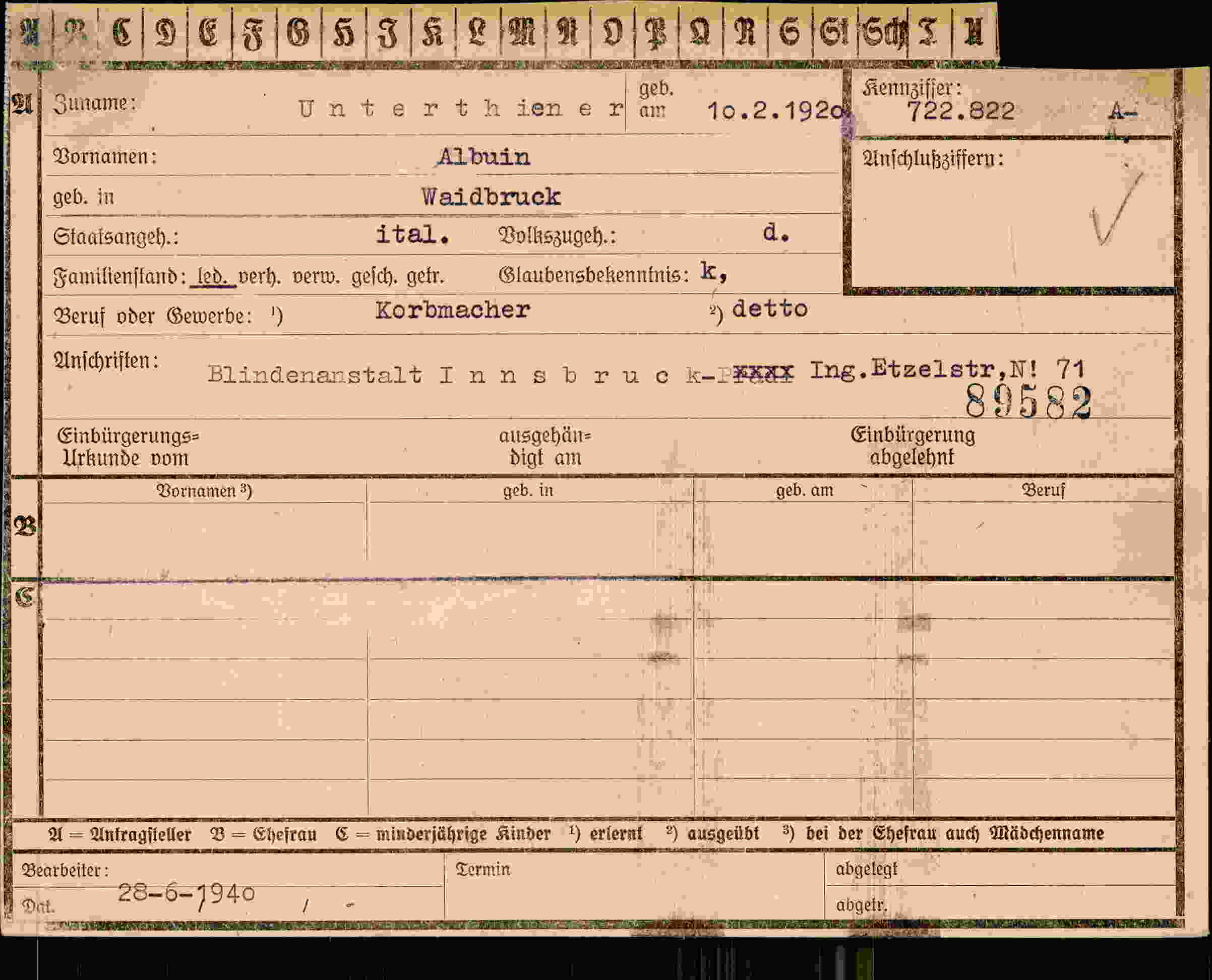Image resolution: width=1212 pixels, height=980 pixels.
Task: Click the Beruf oder Gewerbe: label
Action: (x=153, y=316)
